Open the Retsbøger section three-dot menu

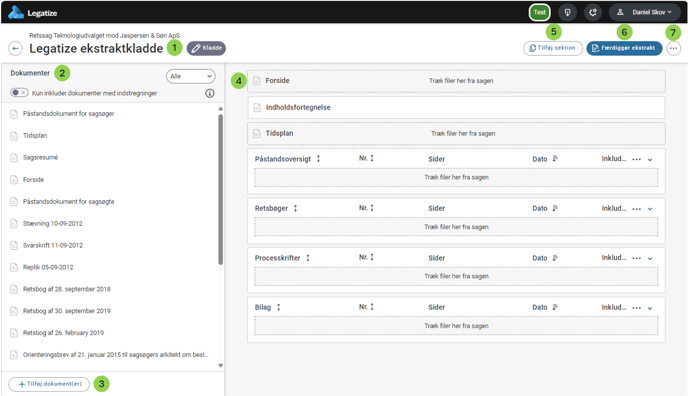click(x=637, y=209)
